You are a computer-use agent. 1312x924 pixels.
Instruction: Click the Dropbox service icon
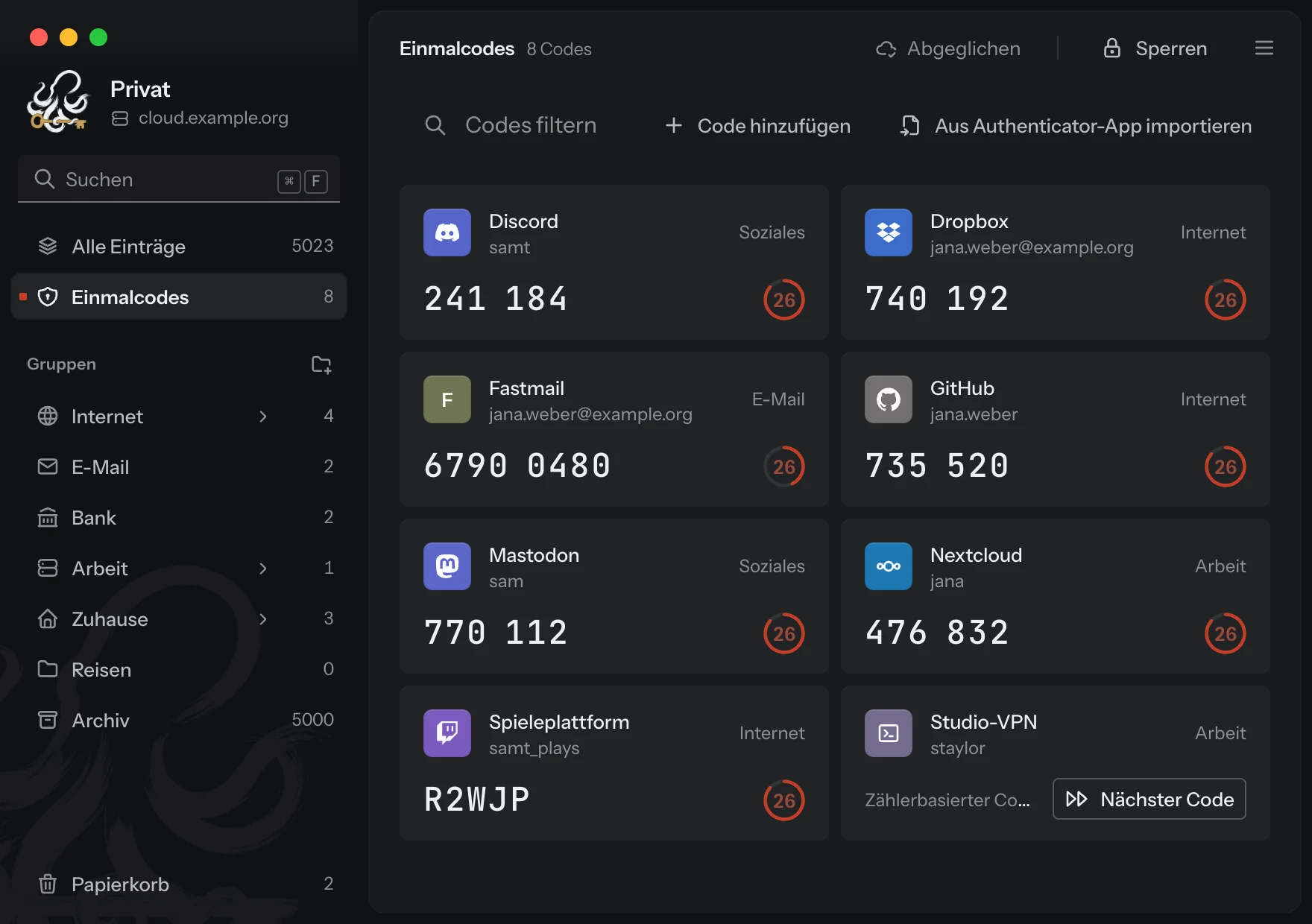click(889, 232)
